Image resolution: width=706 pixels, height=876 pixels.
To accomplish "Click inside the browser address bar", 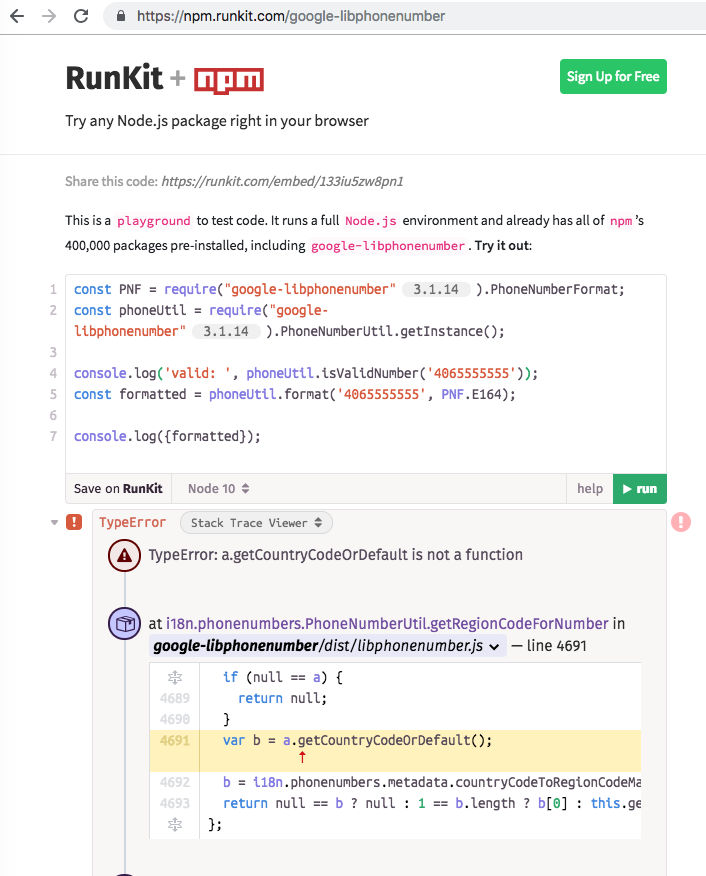I will pyautogui.click(x=300, y=16).
